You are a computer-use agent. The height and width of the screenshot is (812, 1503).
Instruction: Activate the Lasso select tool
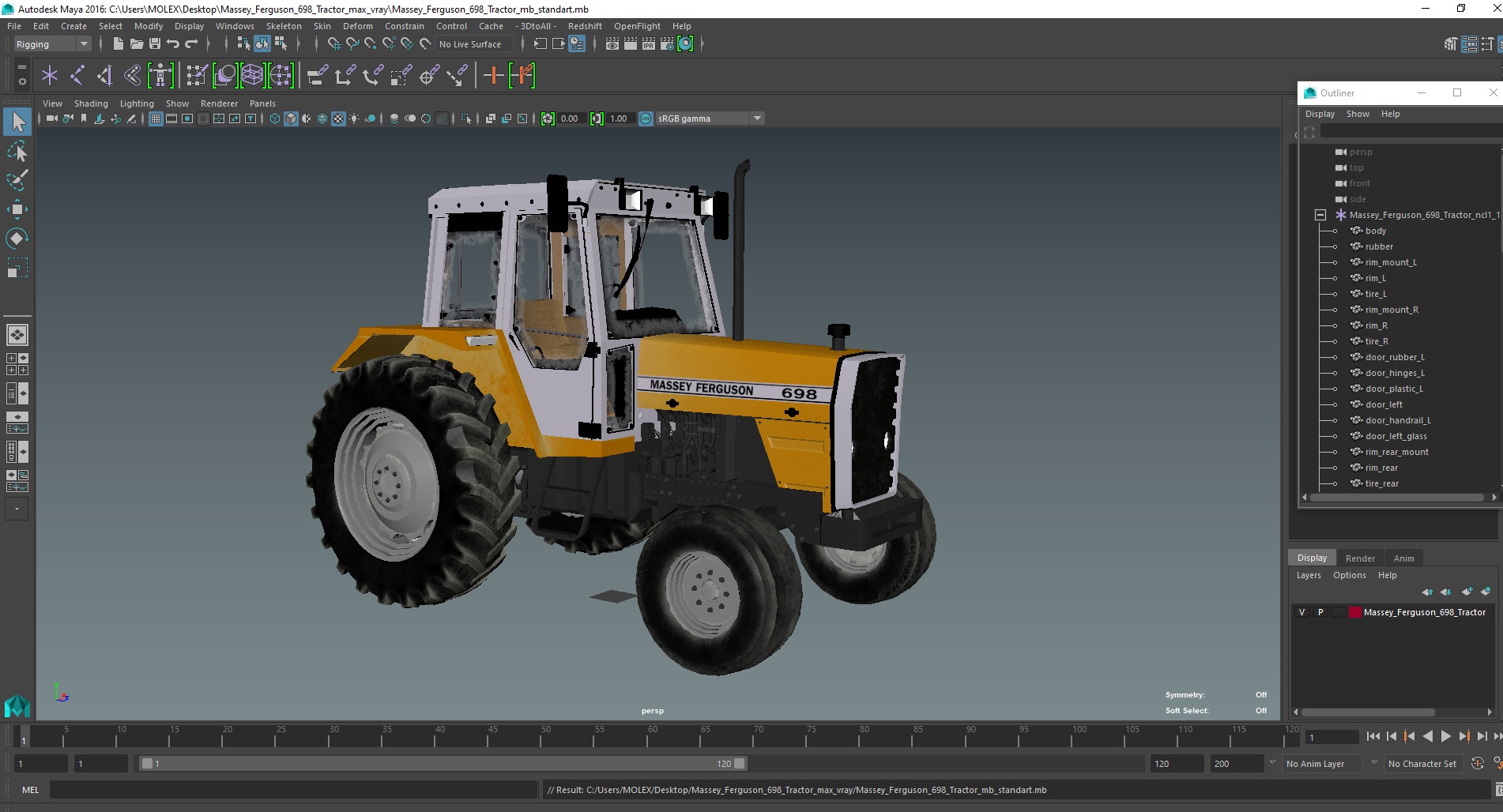tap(17, 151)
